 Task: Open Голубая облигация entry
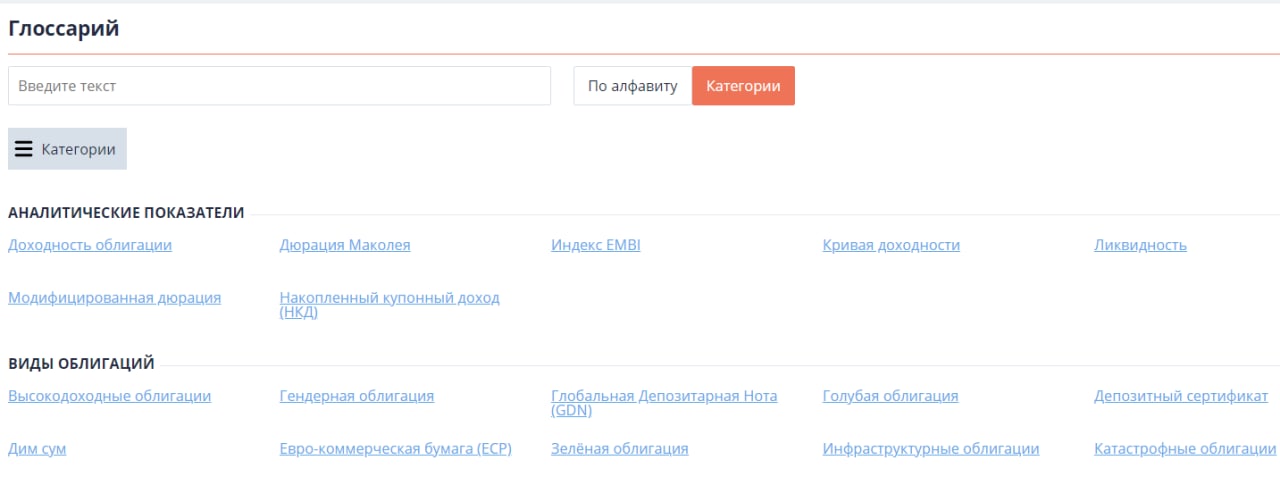coord(890,396)
